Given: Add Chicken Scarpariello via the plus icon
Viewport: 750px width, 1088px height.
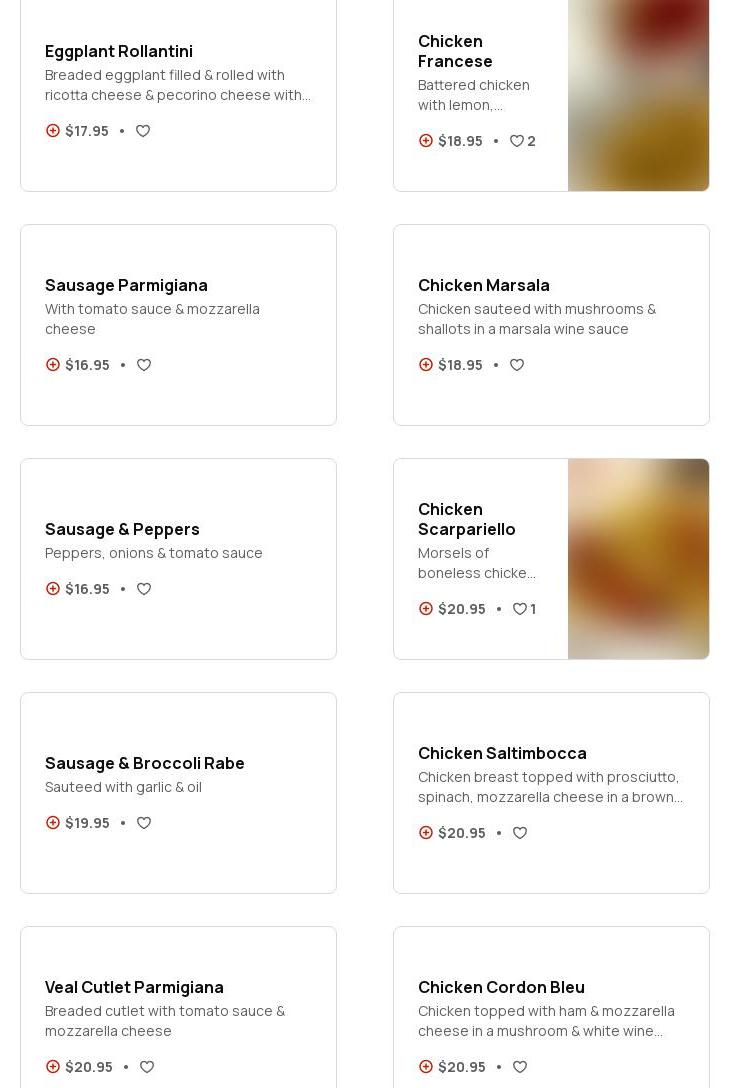Looking at the screenshot, I should coord(426,609).
